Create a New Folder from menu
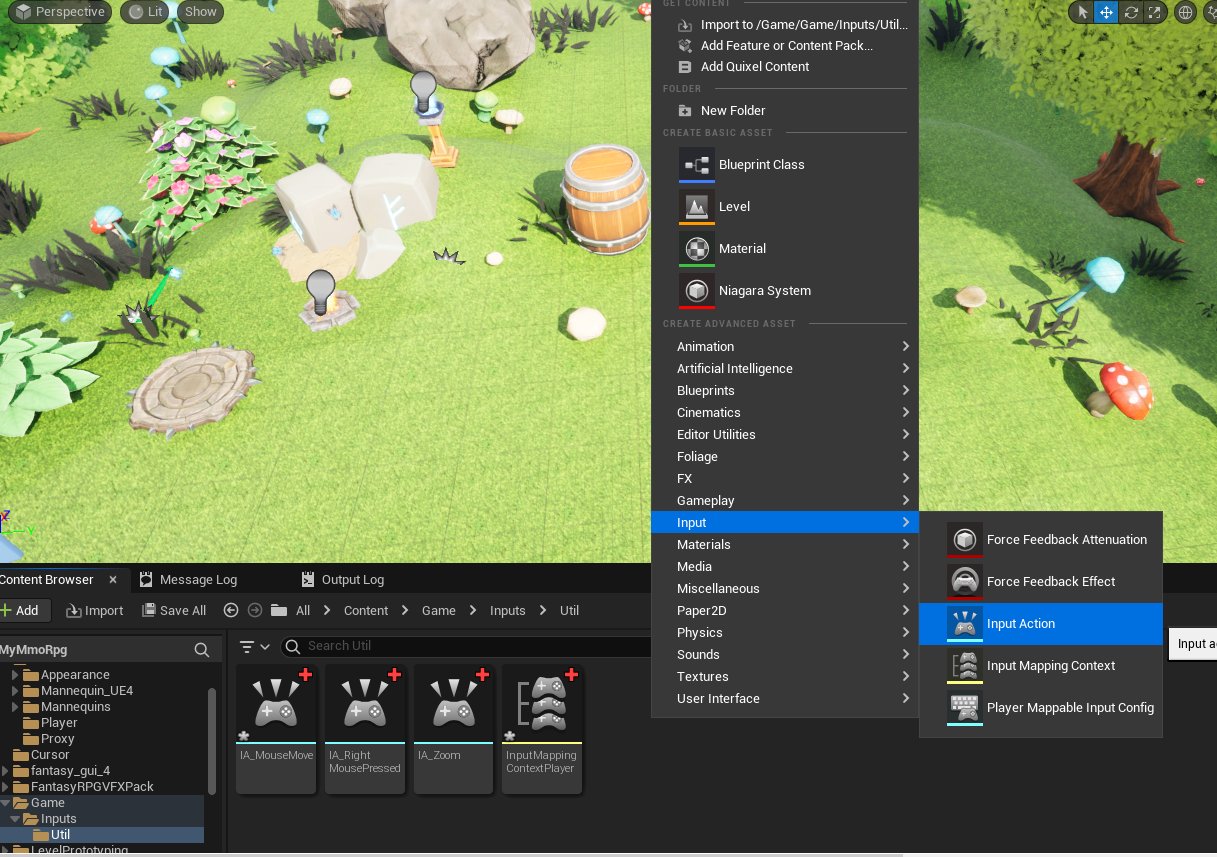 785,110
